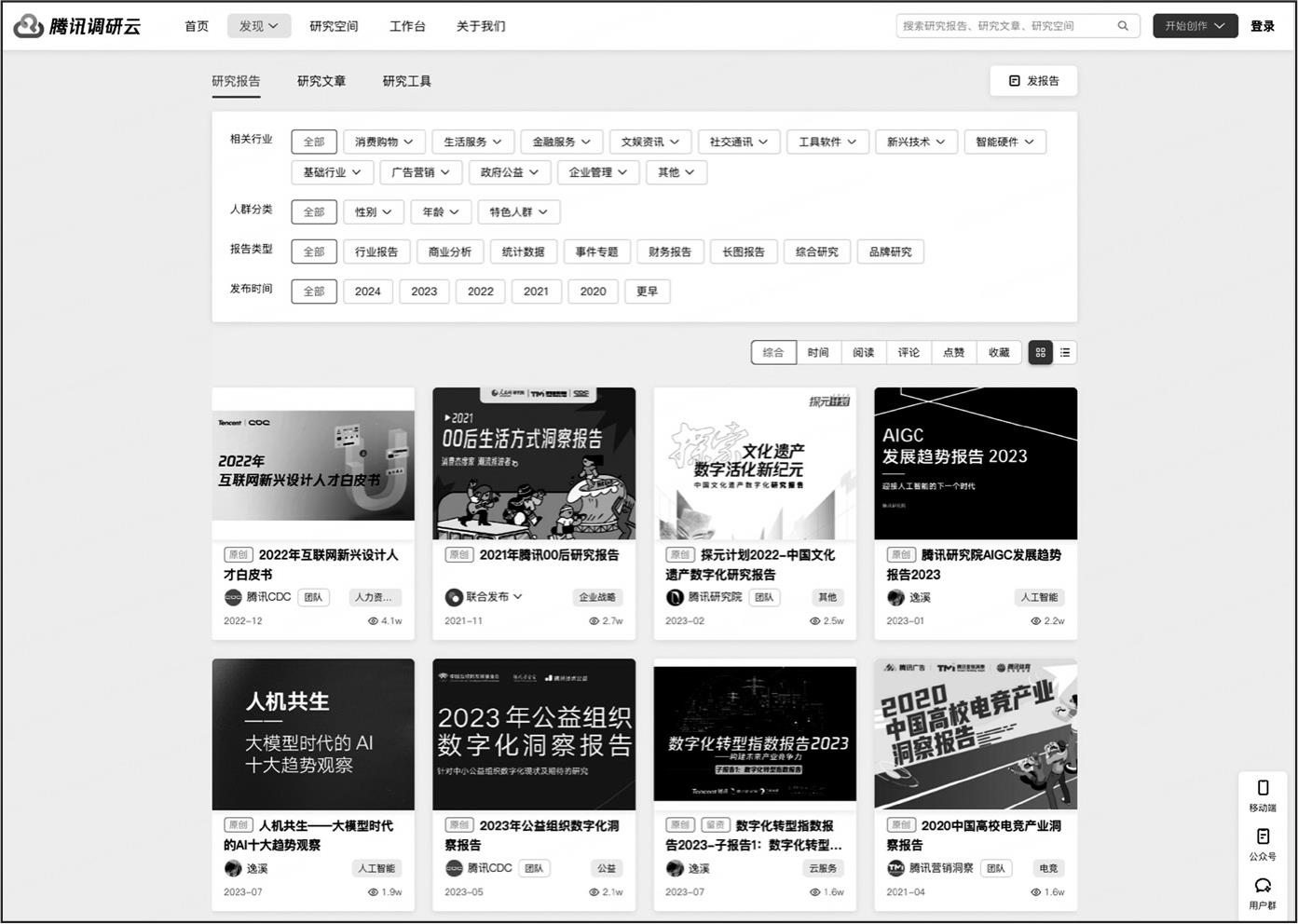Go to 首页 in top navigation
Image resolution: width=1298 pixels, height=924 pixels.
click(197, 26)
